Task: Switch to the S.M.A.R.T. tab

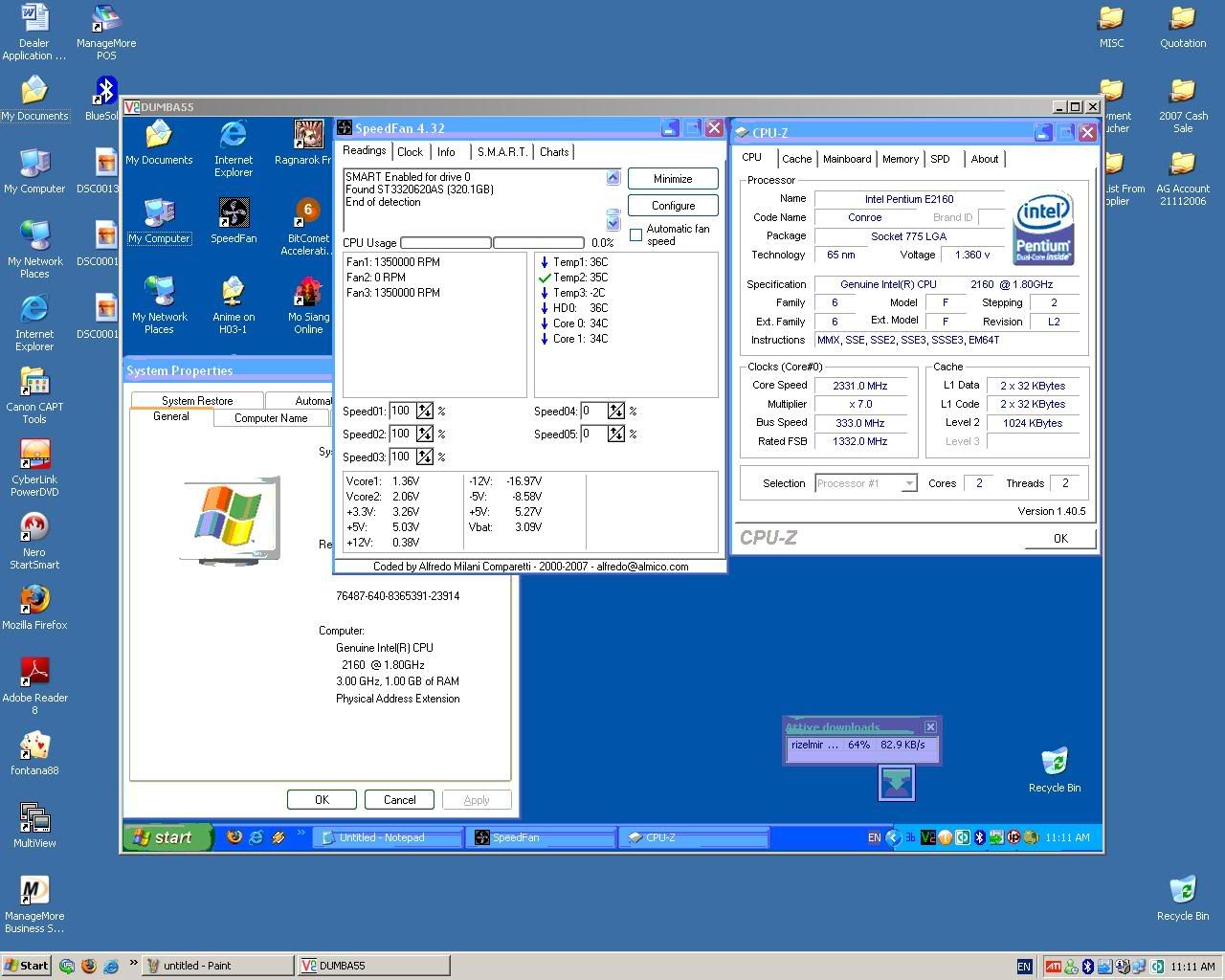Action: [501, 152]
